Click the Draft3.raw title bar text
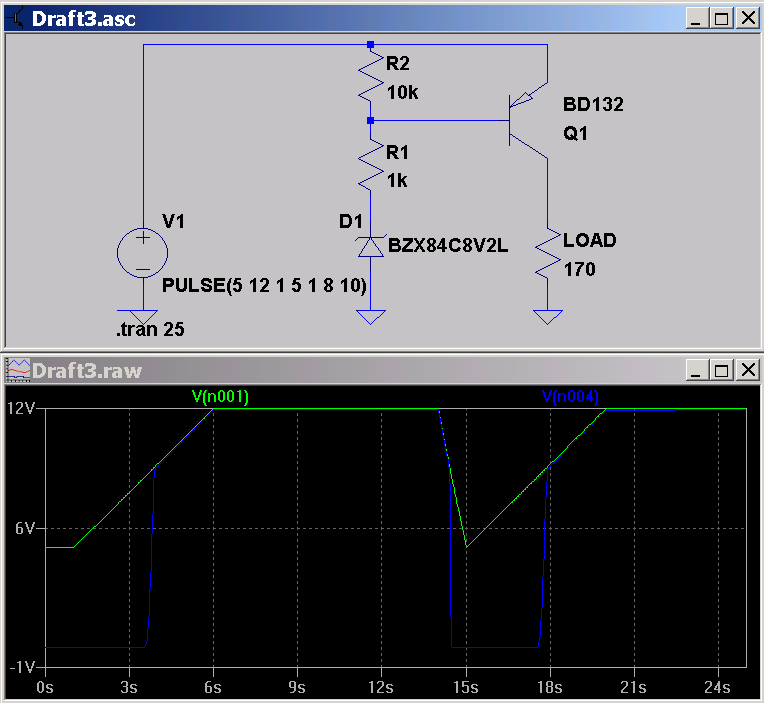Viewport: 764px width, 703px height. 87,371
